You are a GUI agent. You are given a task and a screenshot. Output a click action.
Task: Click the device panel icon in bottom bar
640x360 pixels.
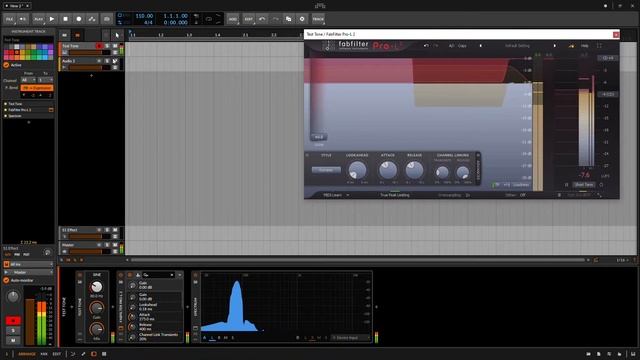click(x=93, y=354)
